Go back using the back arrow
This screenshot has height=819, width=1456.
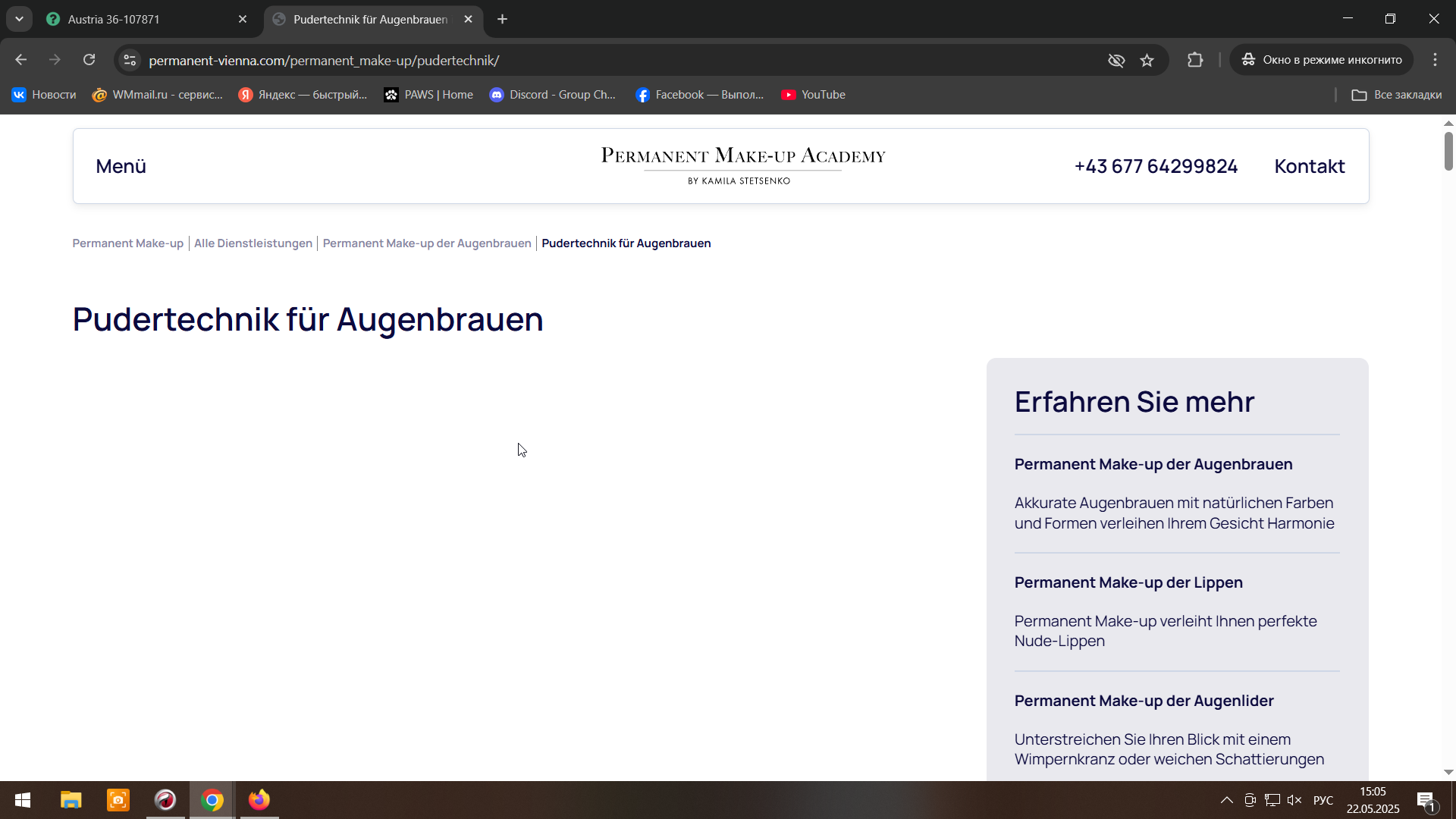(x=21, y=60)
